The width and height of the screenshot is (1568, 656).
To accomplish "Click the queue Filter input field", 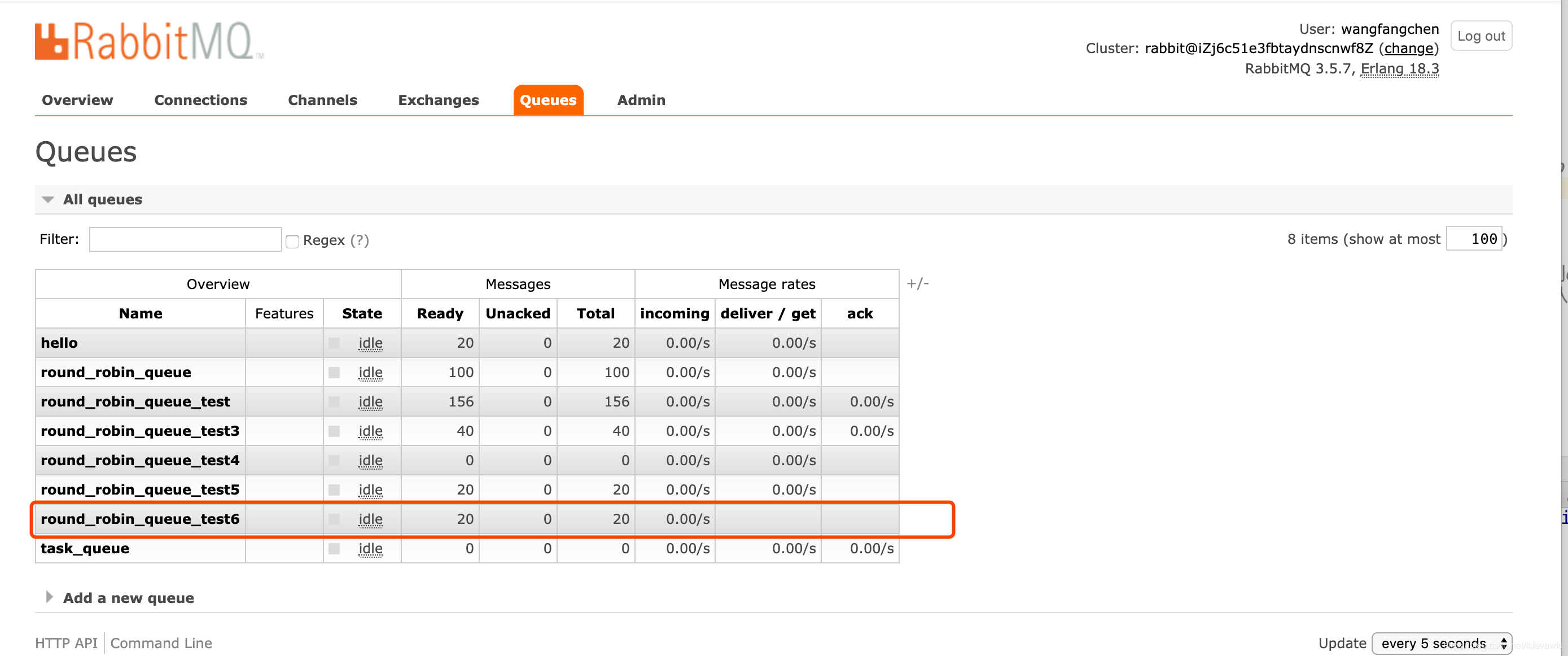I will tap(185, 239).
